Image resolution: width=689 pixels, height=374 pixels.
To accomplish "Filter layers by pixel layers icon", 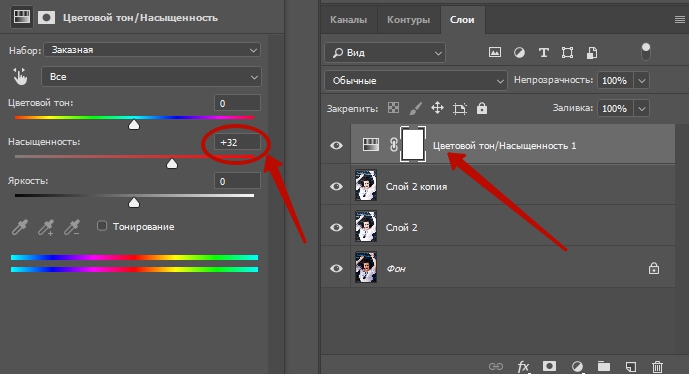I will point(495,53).
